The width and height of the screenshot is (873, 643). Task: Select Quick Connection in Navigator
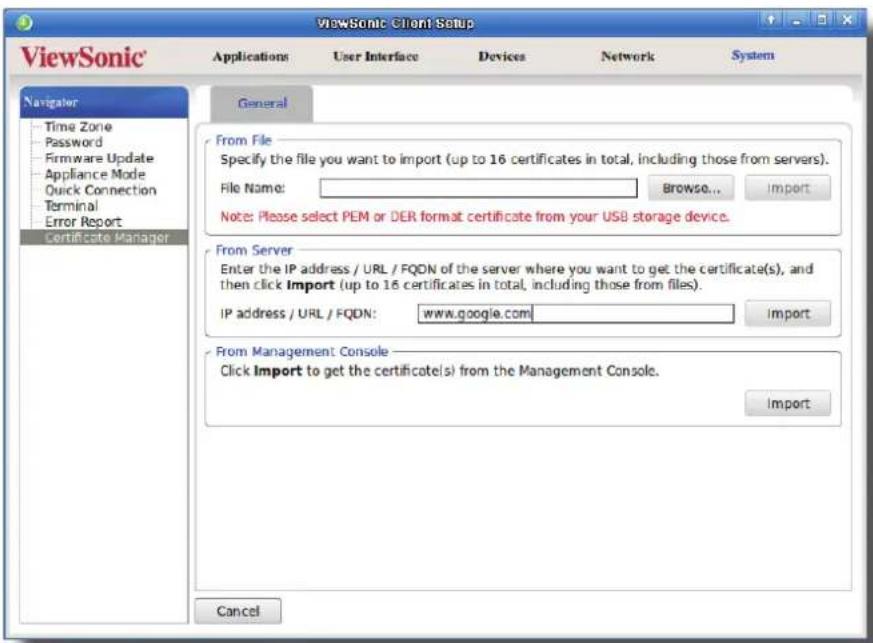coord(101,190)
